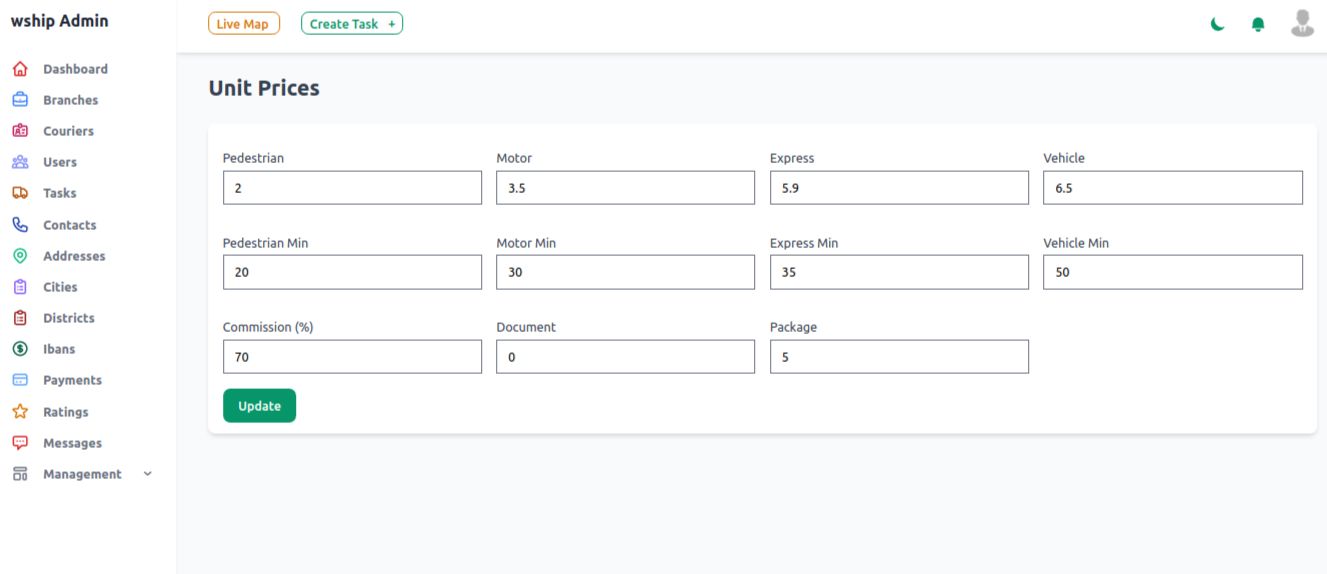The width and height of the screenshot is (1327, 574).
Task: Click the Ratings star icon
Action: [19, 412]
